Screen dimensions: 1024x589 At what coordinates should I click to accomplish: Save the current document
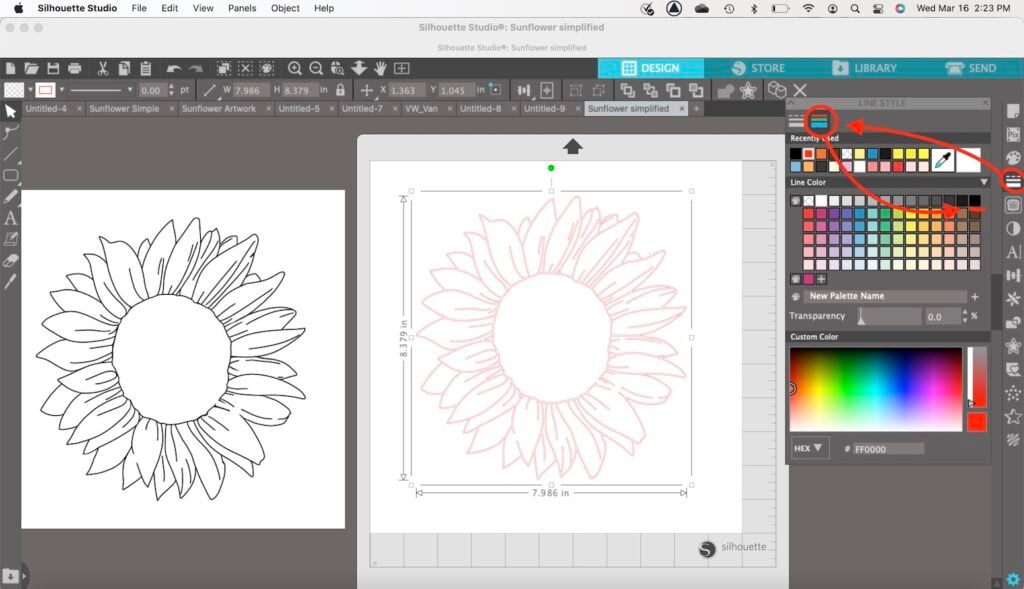pyautogui.click(x=53, y=68)
